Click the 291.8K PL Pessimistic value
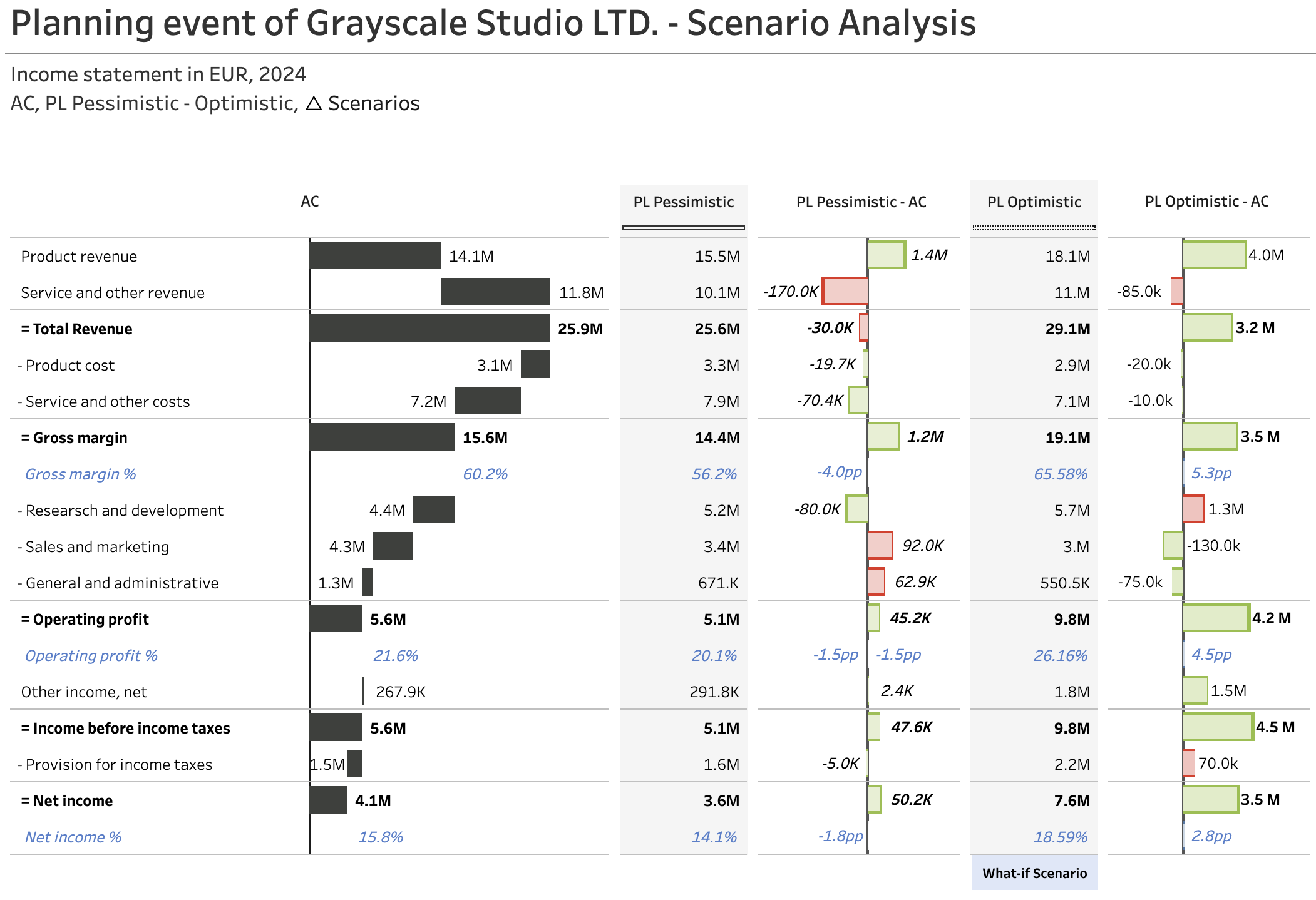Viewport: 1316px width, 900px height. pyautogui.click(x=714, y=692)
